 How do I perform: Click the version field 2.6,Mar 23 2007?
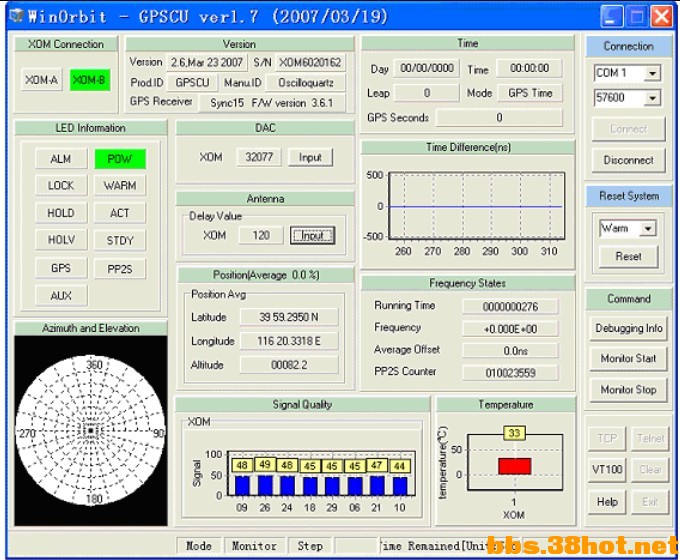click(x=207, y=63)
